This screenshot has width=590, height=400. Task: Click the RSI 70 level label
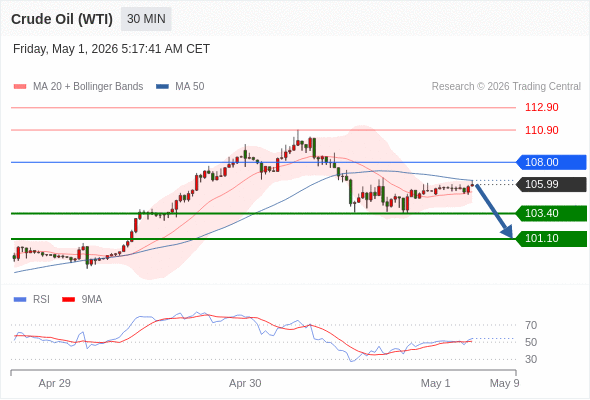tap(531, 325)
